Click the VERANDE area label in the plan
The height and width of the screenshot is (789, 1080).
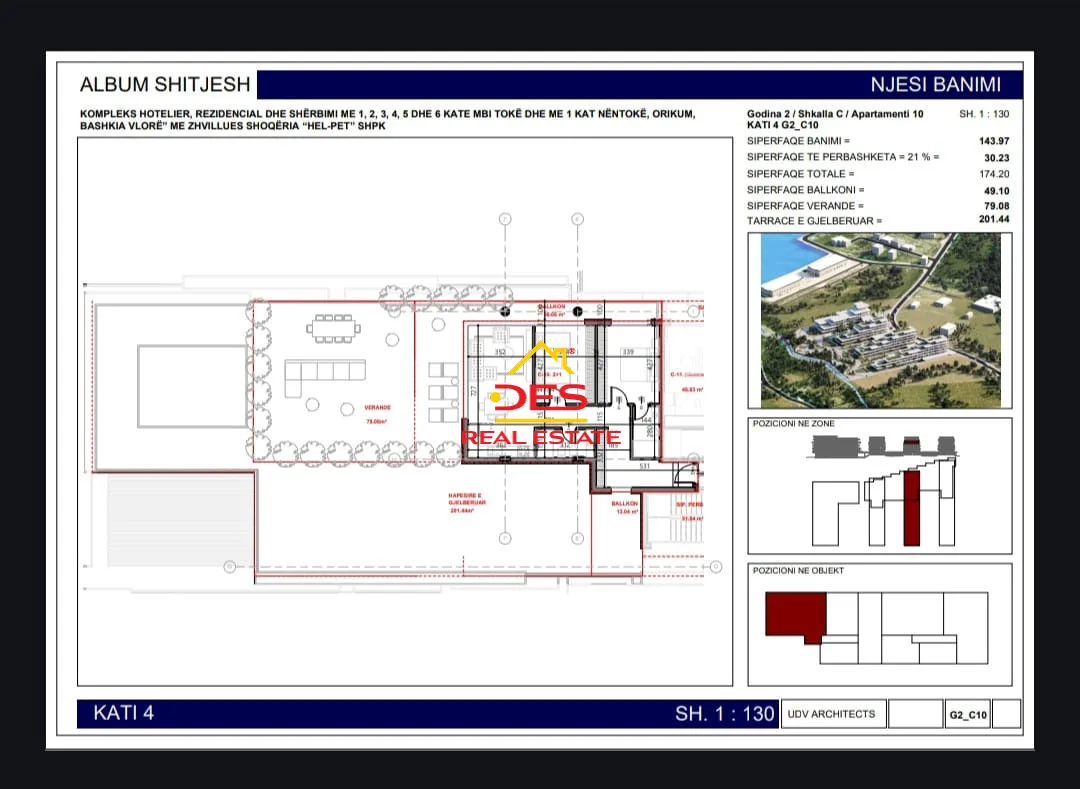pyautogui.click(x=377, y=408)
